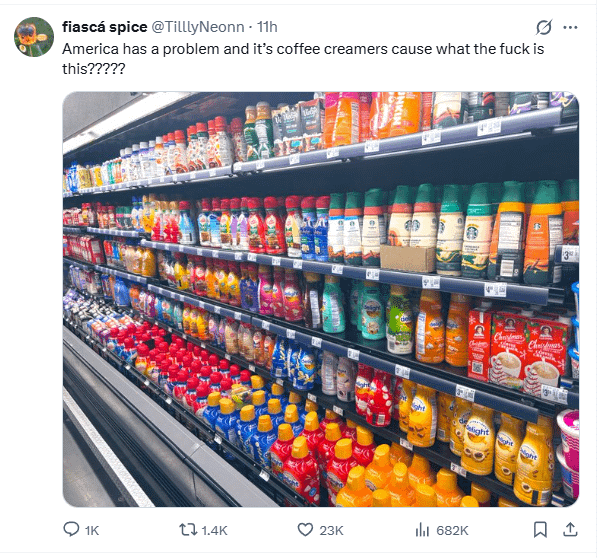Viewport: 609px width, 558px height.
Task: Open the three-dot more options menu
Action: (571, 27)
